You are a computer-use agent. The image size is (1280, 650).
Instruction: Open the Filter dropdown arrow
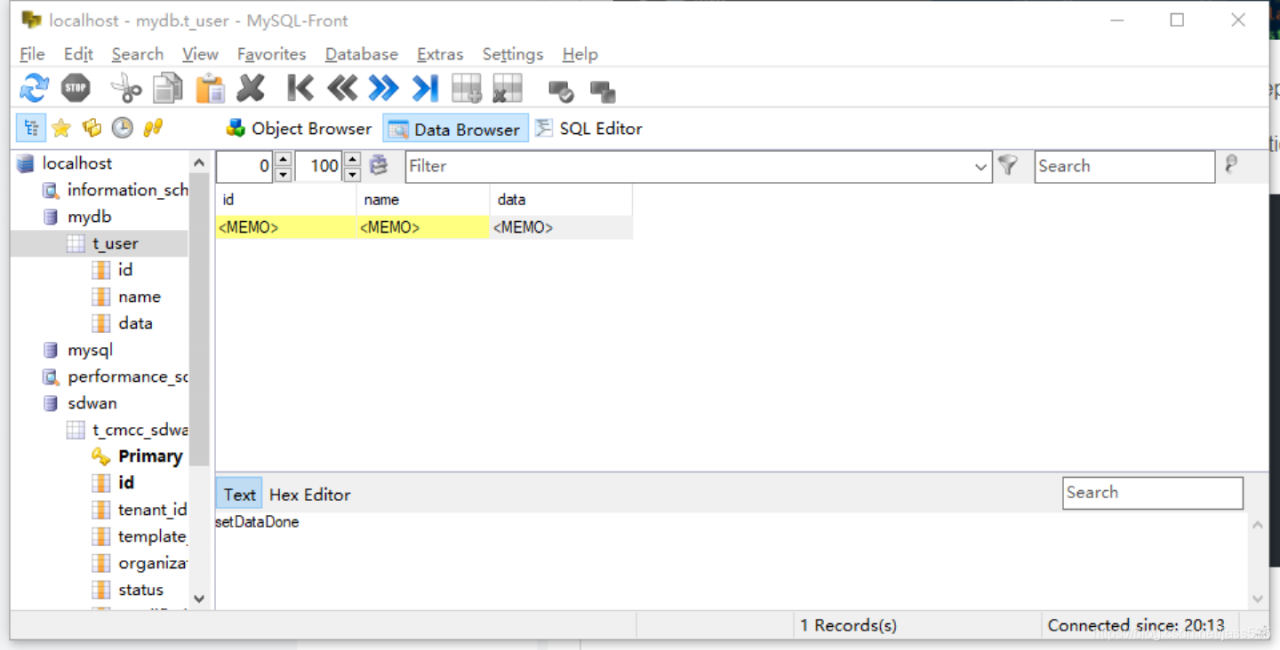click(x=981, y=167)
